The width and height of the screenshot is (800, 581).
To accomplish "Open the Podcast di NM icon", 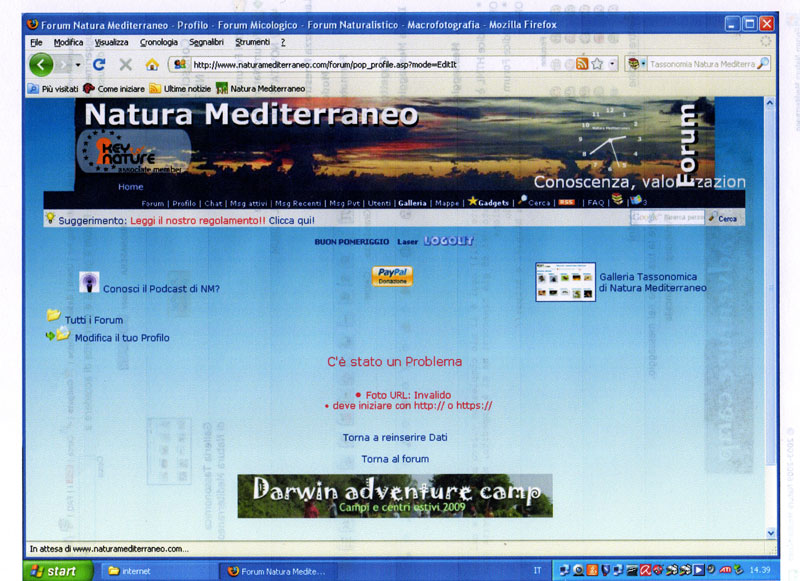I will (x=89, y=283).
